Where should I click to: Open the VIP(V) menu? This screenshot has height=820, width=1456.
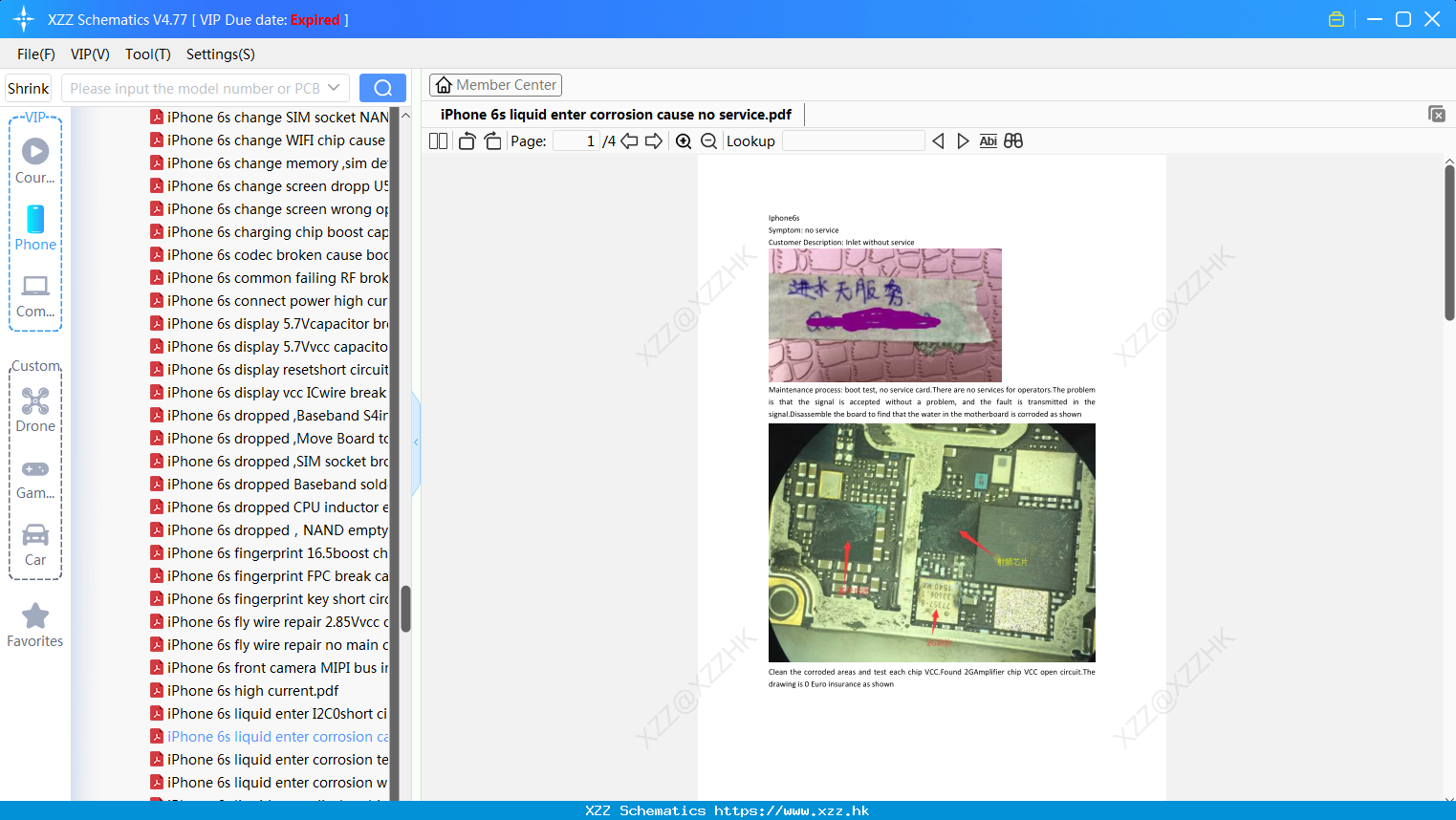[90, 54]
